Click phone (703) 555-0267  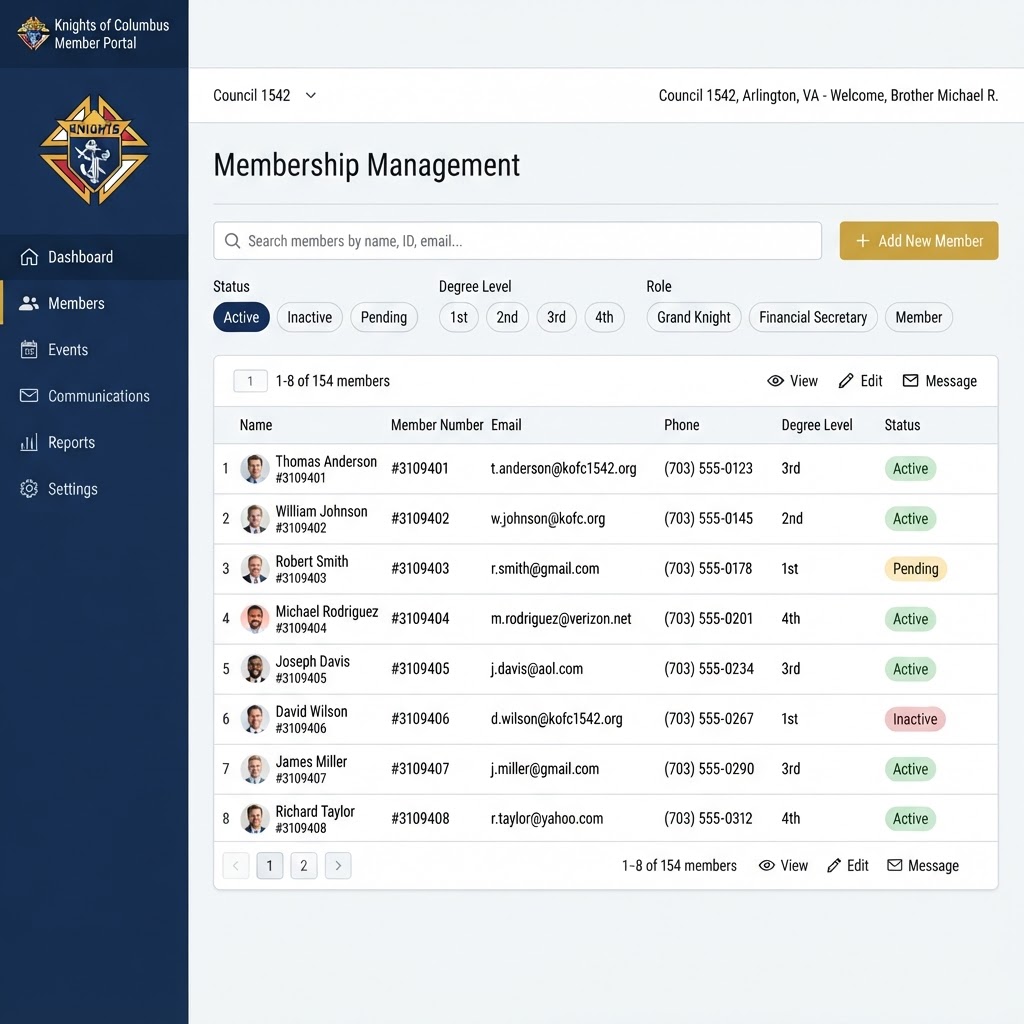coord(709,719)
